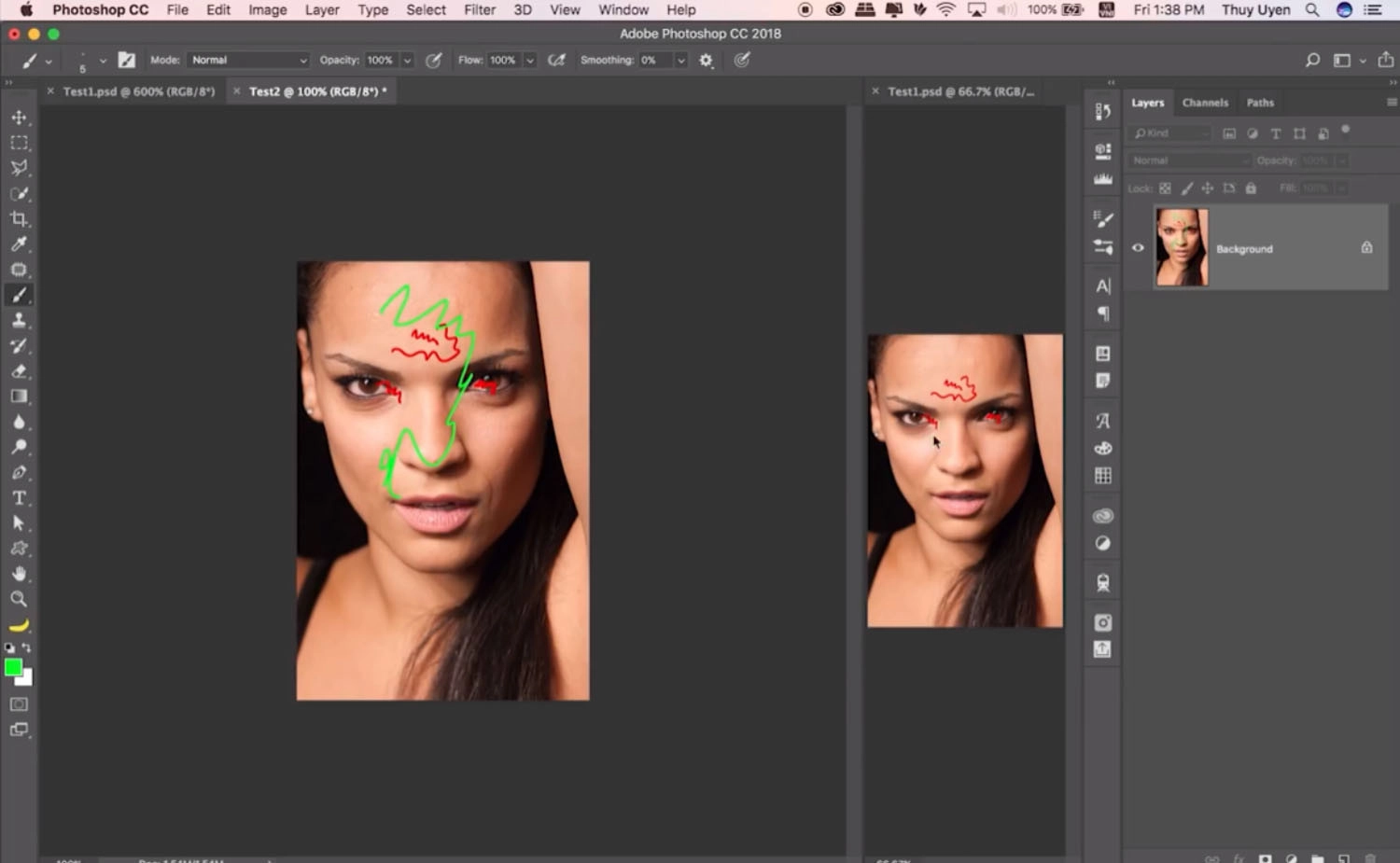
Task: Select the Gradient tool
Action: coord(19,397)
